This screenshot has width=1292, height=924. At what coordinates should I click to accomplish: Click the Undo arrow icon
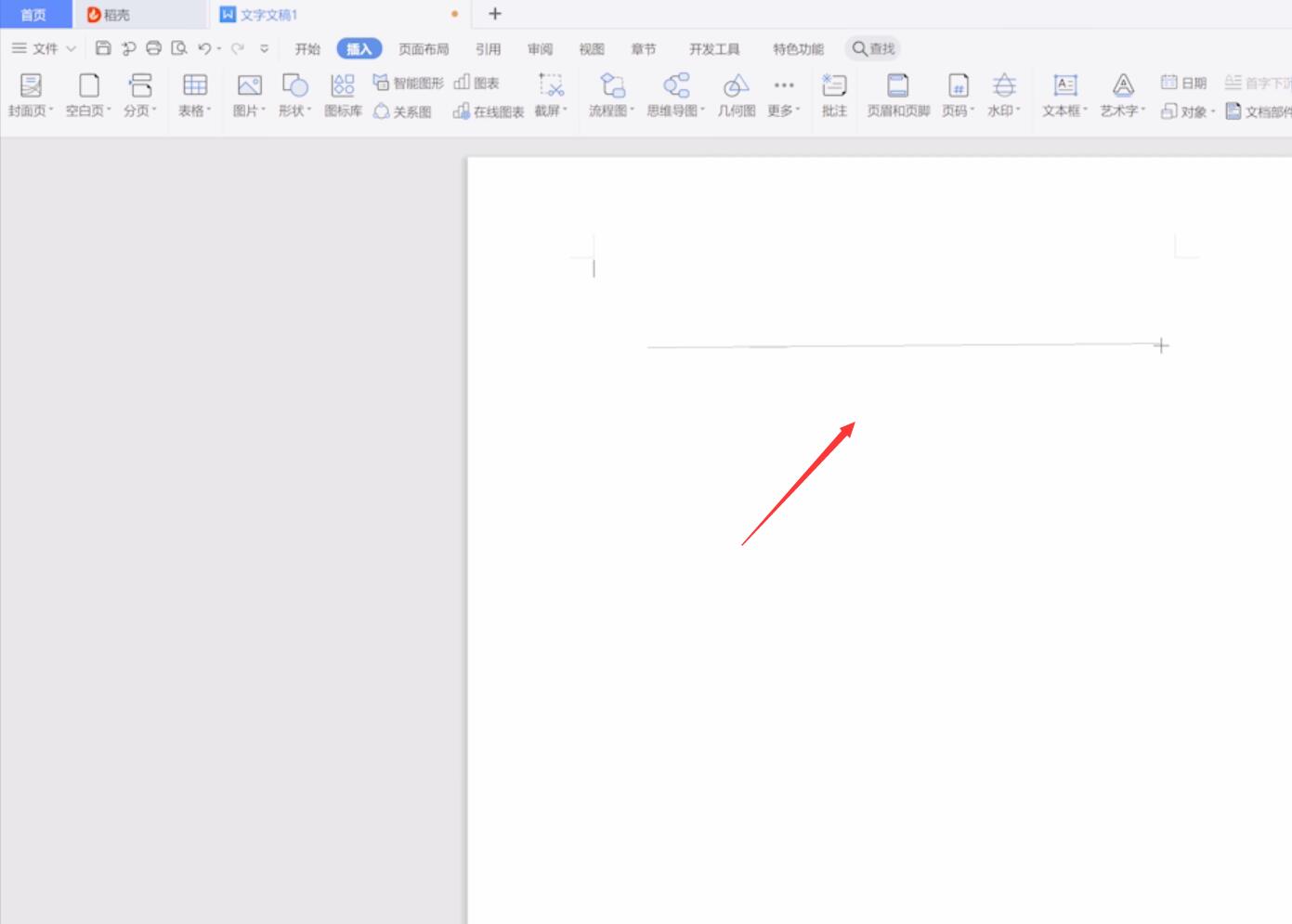tap(204, 48)
